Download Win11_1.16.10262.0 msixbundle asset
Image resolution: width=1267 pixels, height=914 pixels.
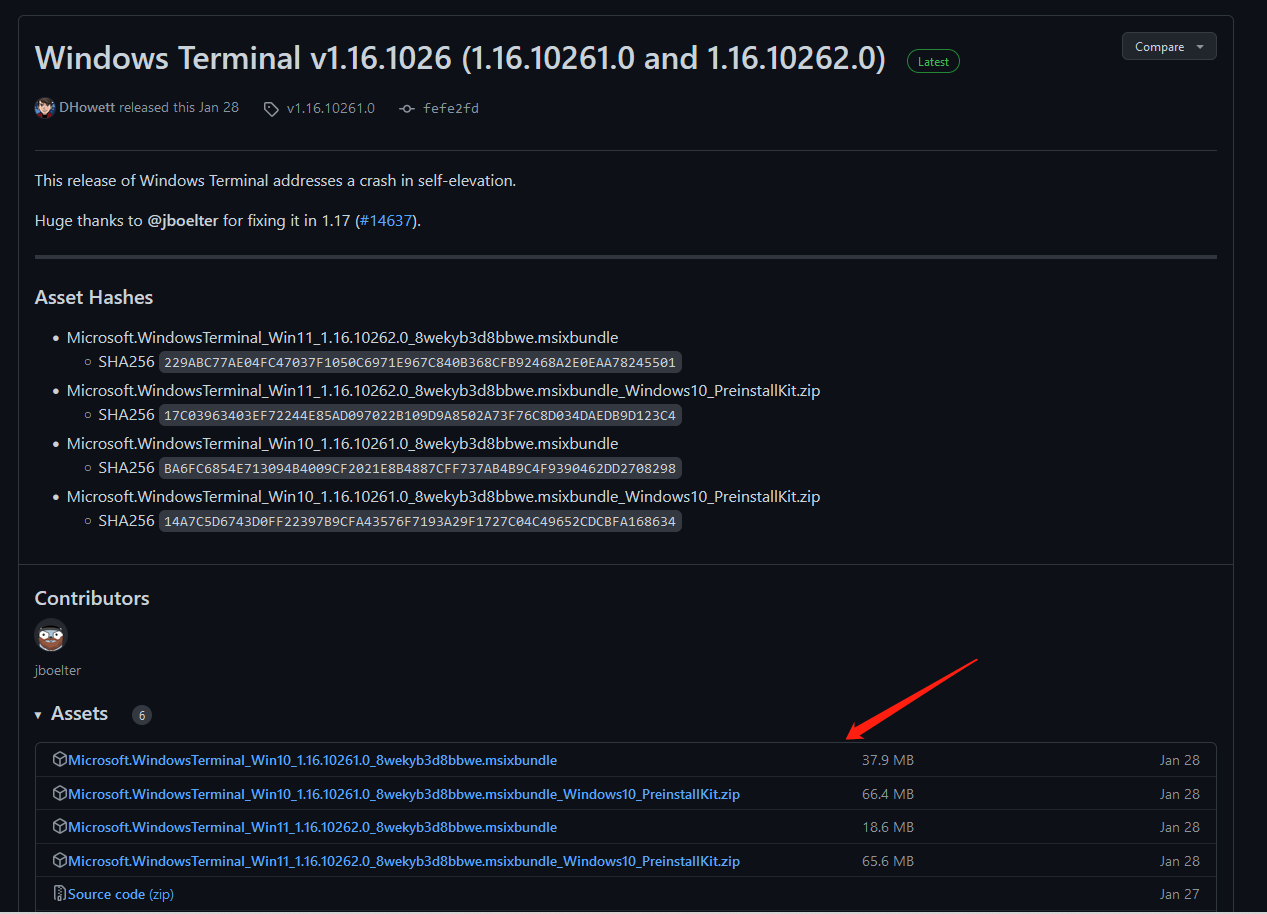312,827
